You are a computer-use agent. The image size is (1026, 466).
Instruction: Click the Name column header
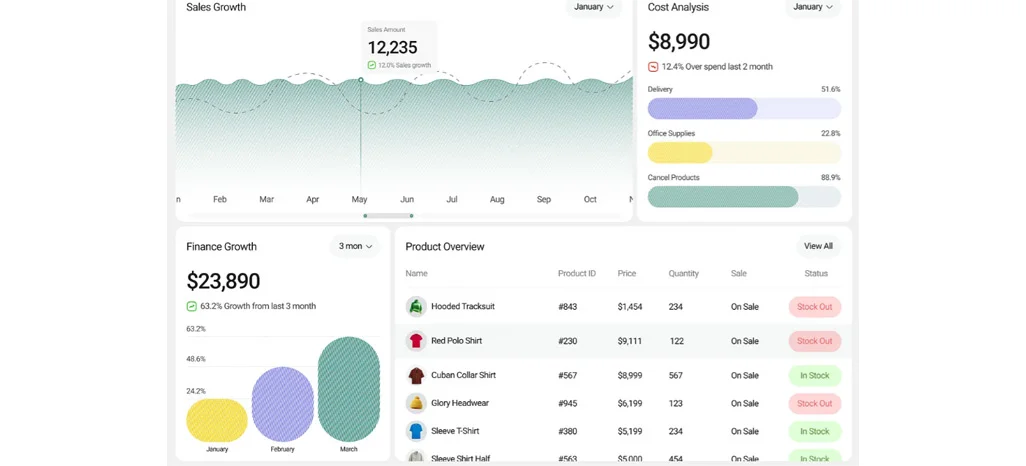tap(416, 274)
